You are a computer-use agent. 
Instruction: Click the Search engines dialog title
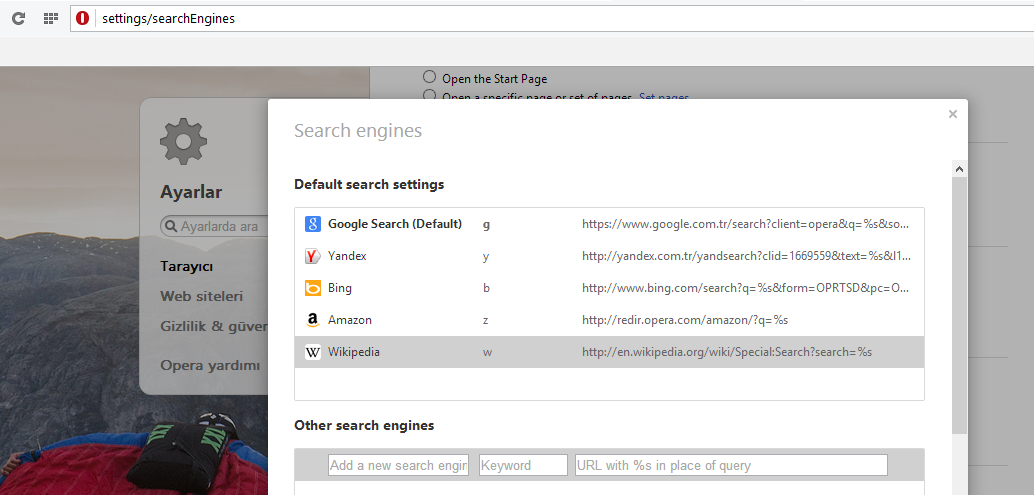[x=358, y=131]
